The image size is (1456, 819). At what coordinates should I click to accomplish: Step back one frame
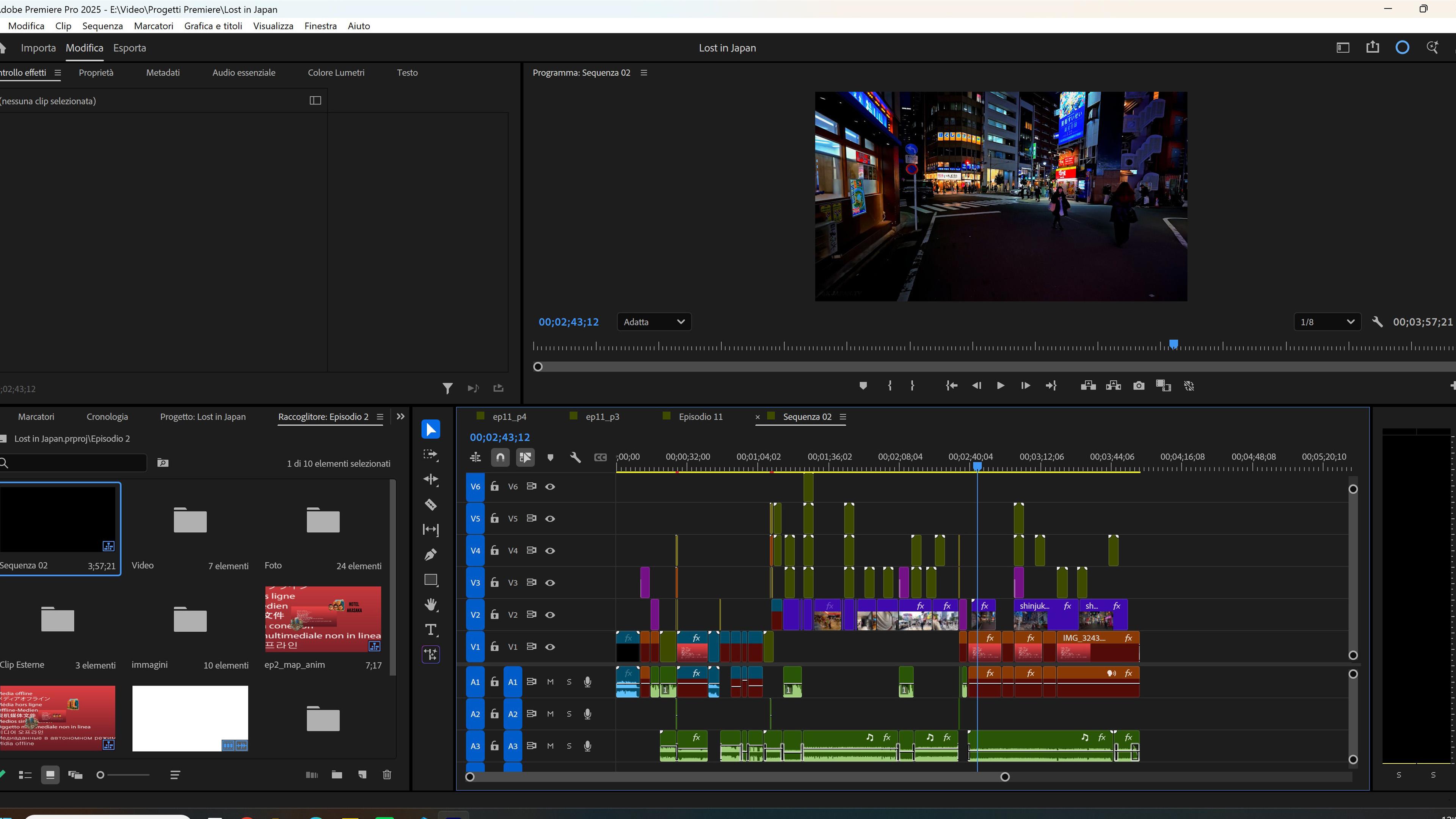(977, 386)
